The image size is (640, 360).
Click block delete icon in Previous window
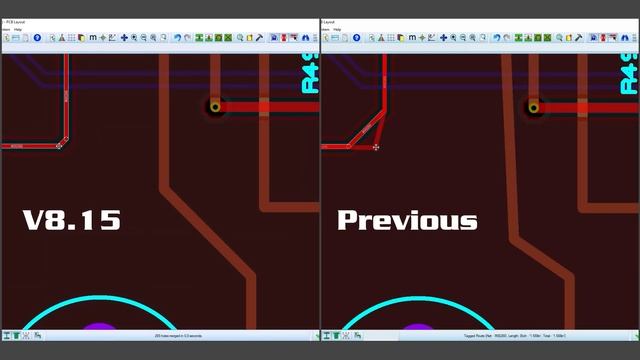pos(547,38)
